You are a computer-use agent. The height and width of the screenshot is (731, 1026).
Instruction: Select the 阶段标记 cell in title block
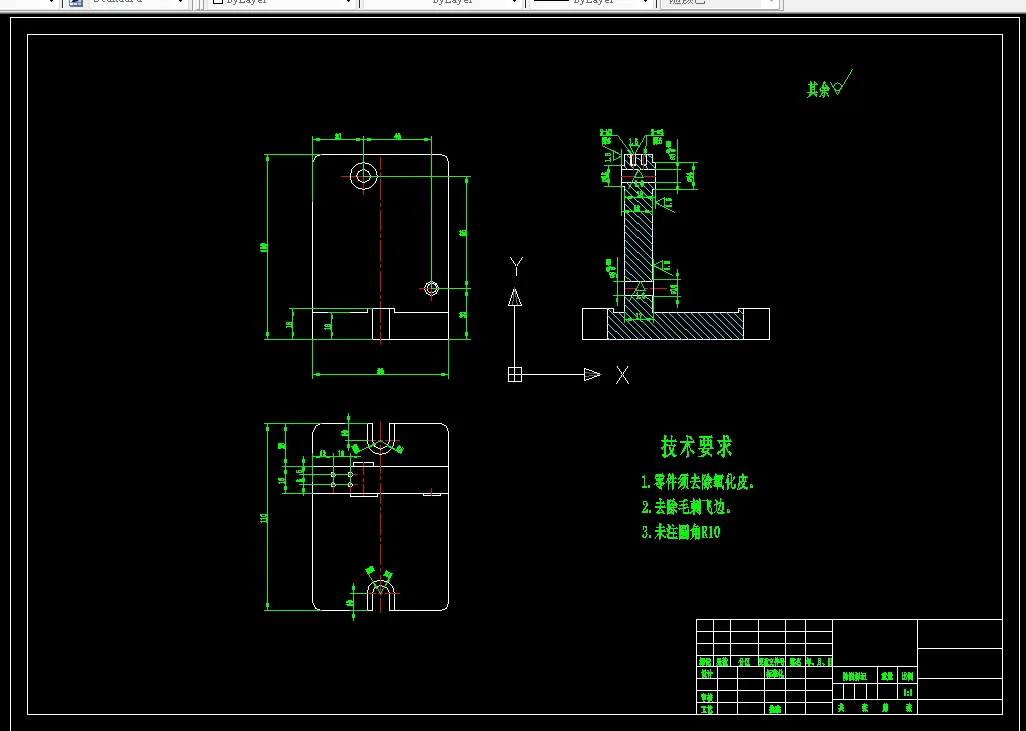(x=854, y=676)
